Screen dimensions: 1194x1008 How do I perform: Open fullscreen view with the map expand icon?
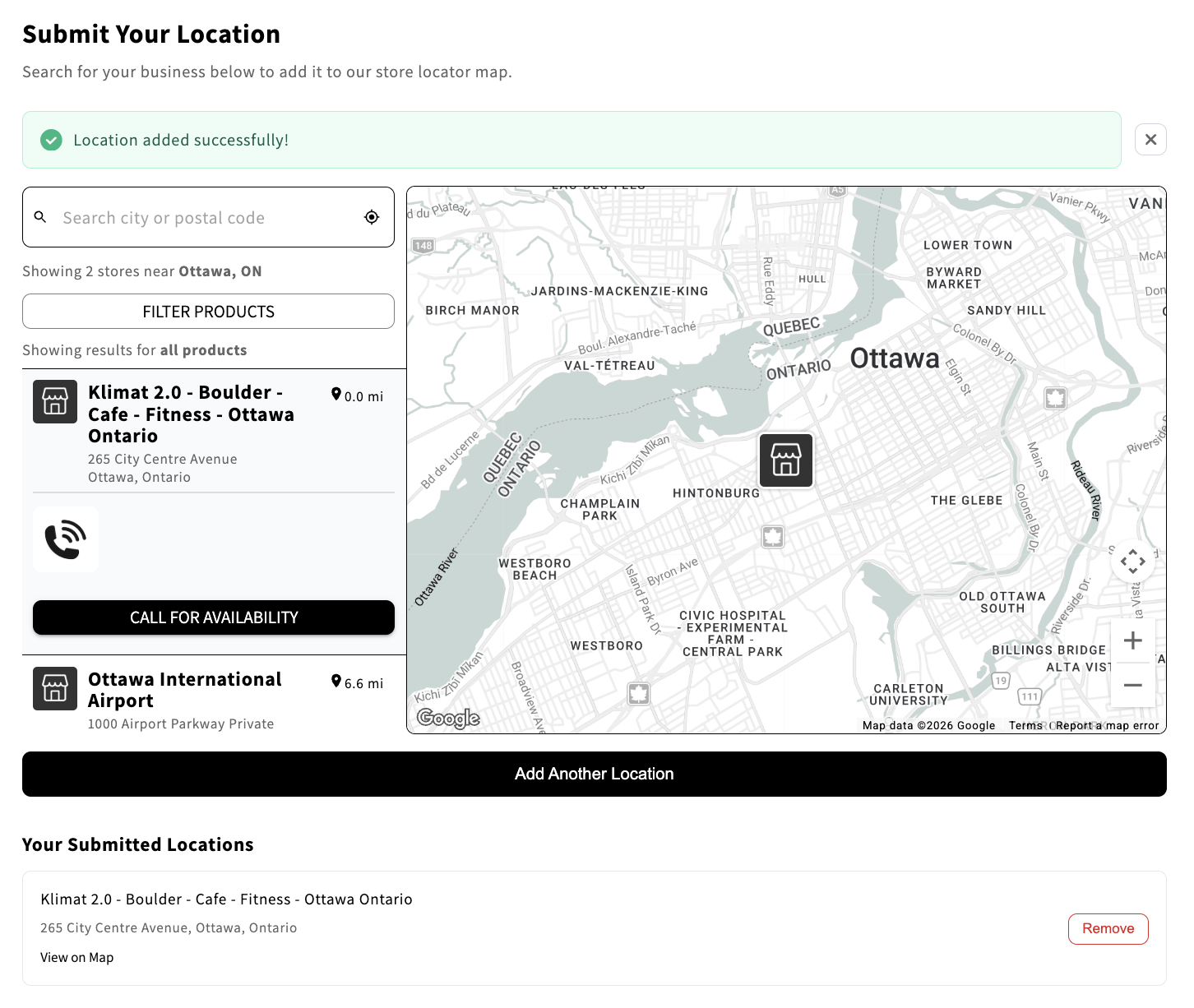1132,562
